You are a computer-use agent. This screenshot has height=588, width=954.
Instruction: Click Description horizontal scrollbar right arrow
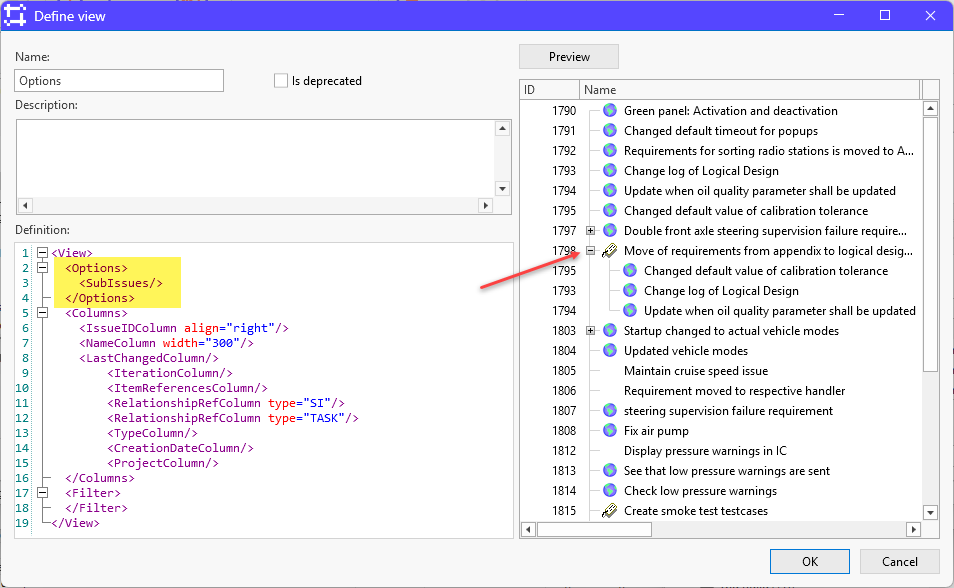(486, 205)
